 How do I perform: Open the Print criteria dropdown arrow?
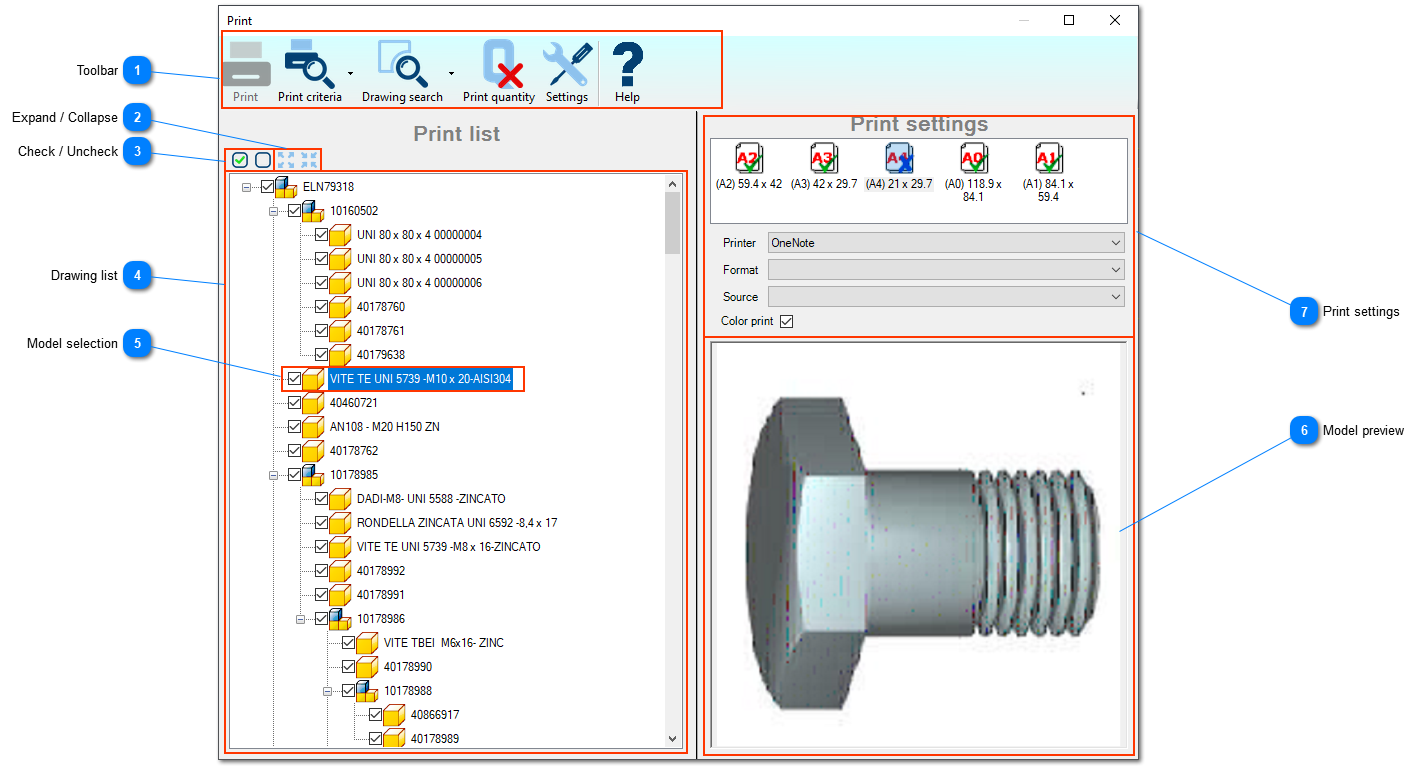pyautogui.click(x=350, y=73)
